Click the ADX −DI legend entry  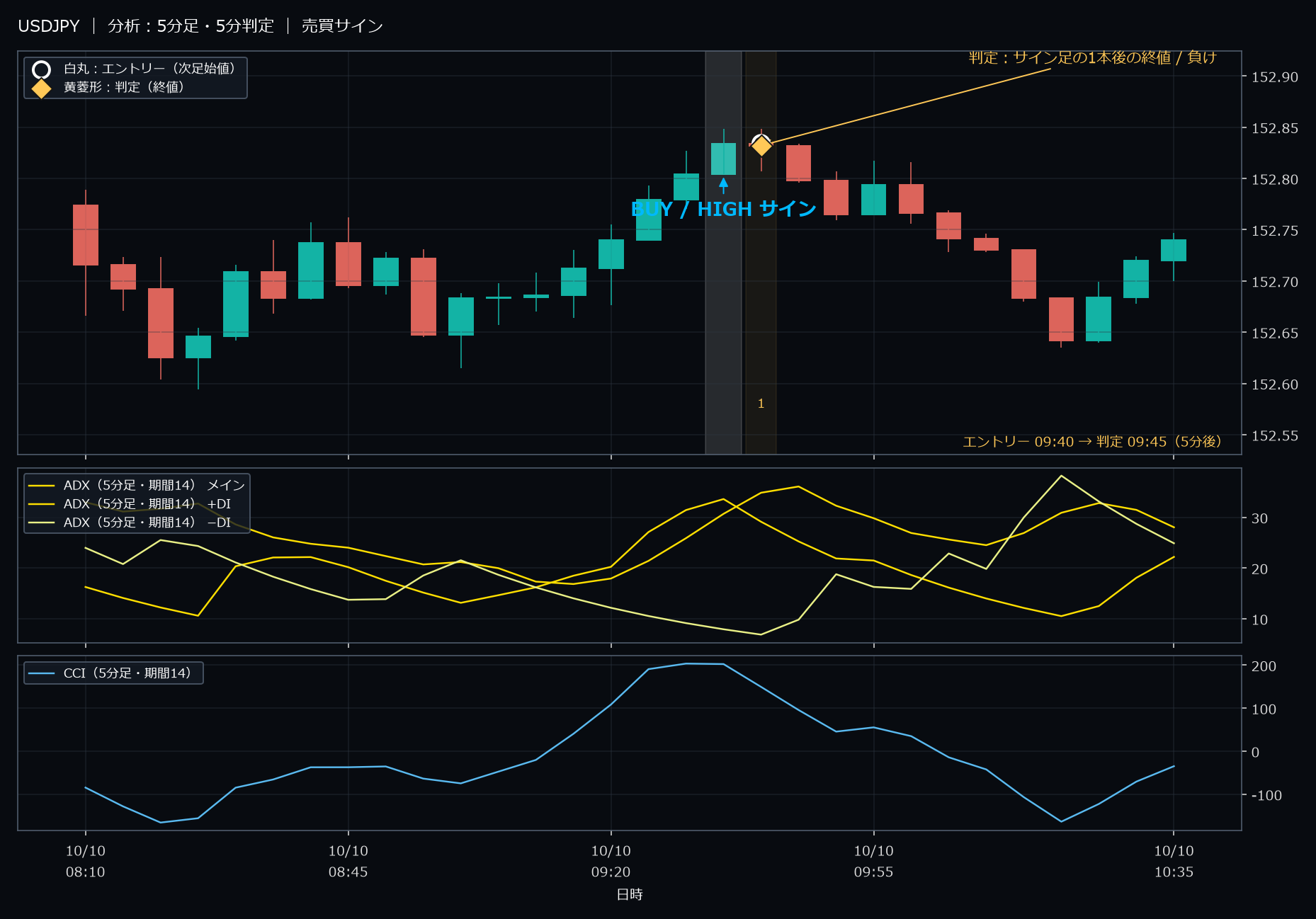click(130, 522)
